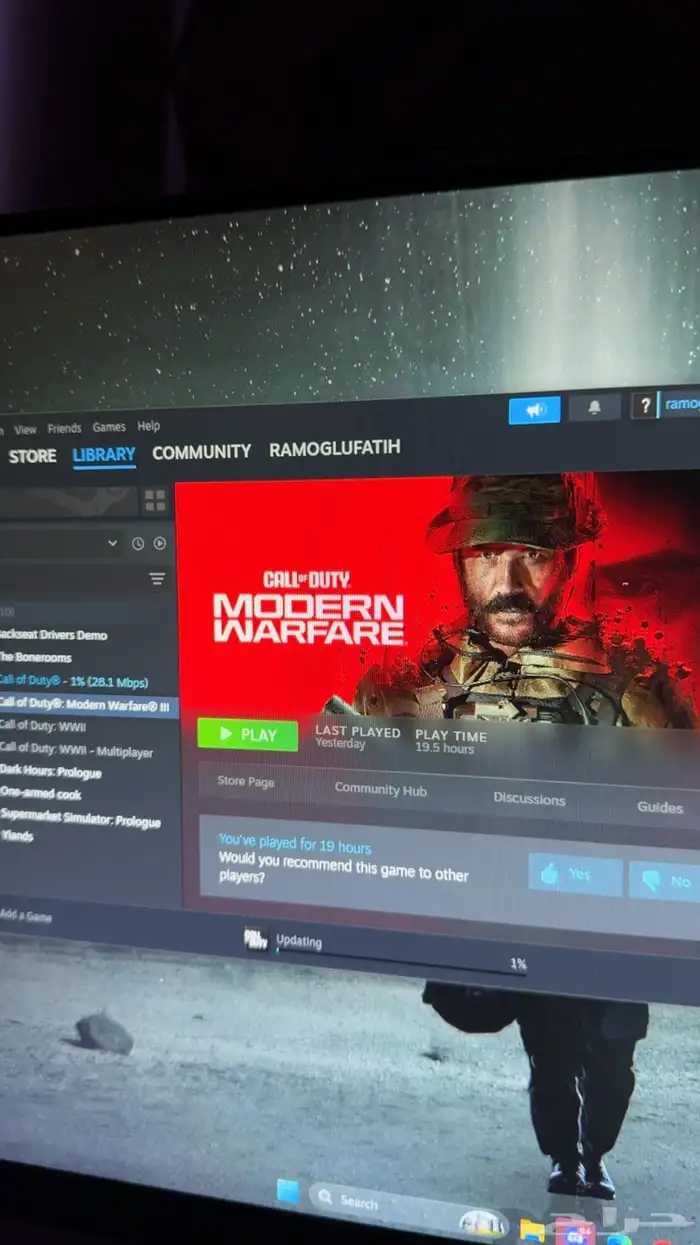The width and height of the screenshot is (700, 1245).
Task: Click the thumbs down No button
Action: click(666, 881)
